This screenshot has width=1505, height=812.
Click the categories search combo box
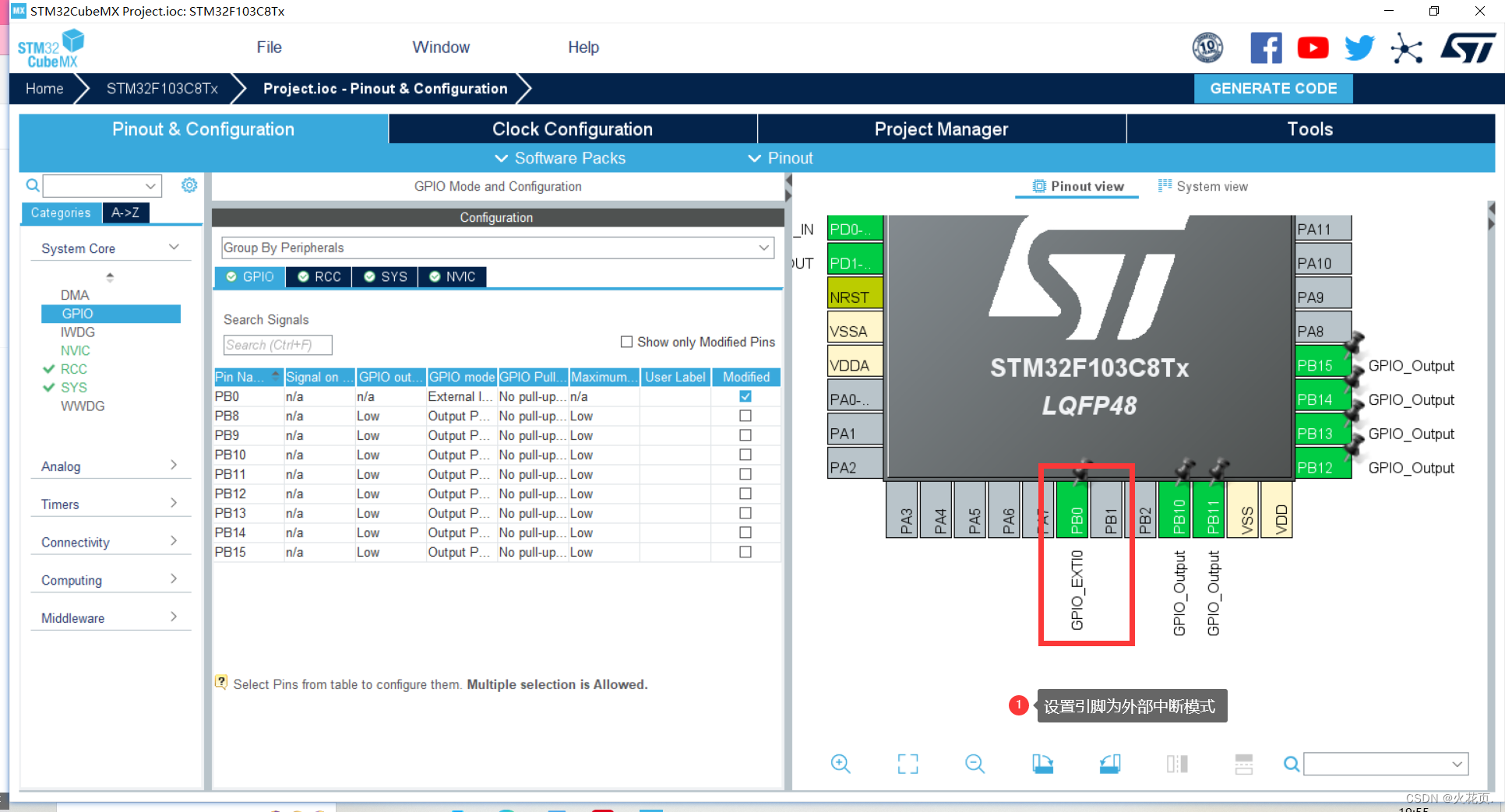click(102, 186)
